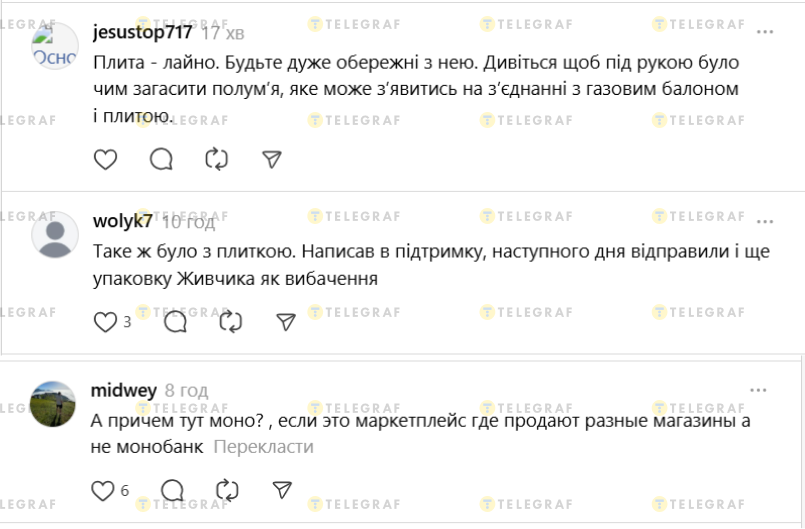Open more options for jesustop717's comment
Screen dimensions: 805x529
pyautogui.click(x=766, y=33)
